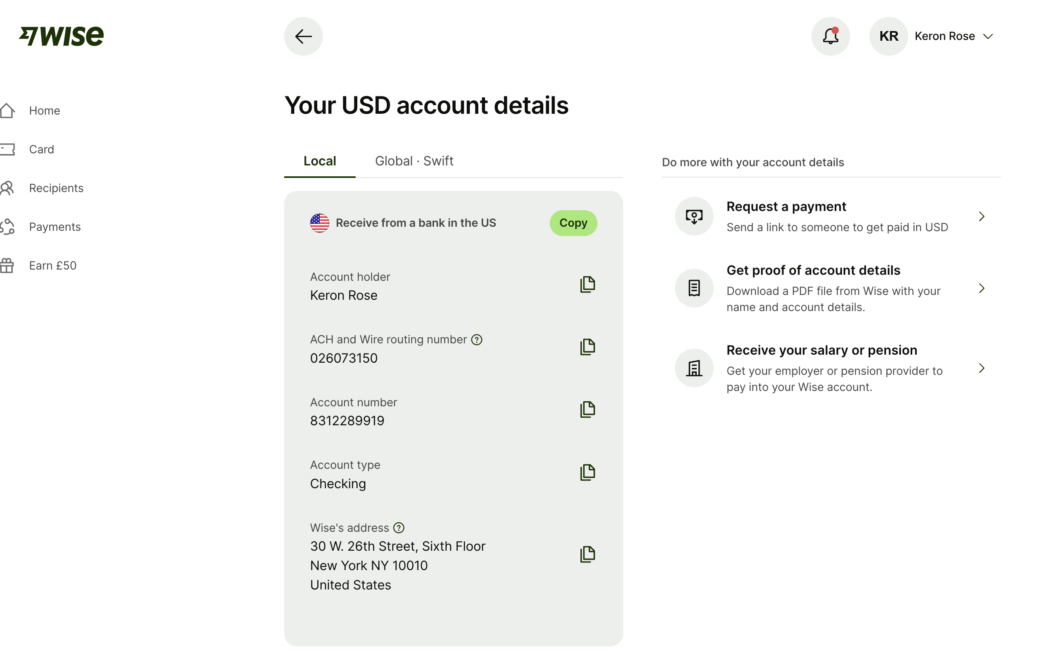
Task: Click the routing number help icon
Action: pyautogui.click(x=477, y=339)
